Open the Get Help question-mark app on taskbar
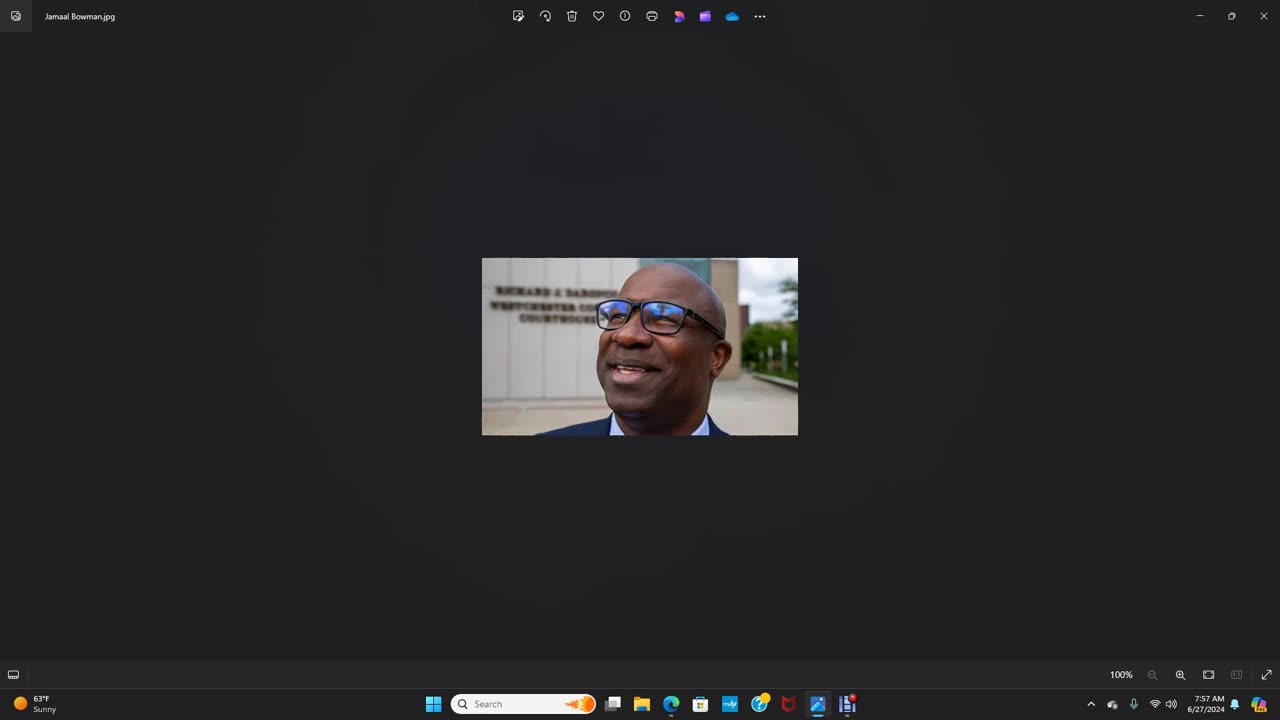The width and height of the screenshot is (1280, 720). click(760, 703)
